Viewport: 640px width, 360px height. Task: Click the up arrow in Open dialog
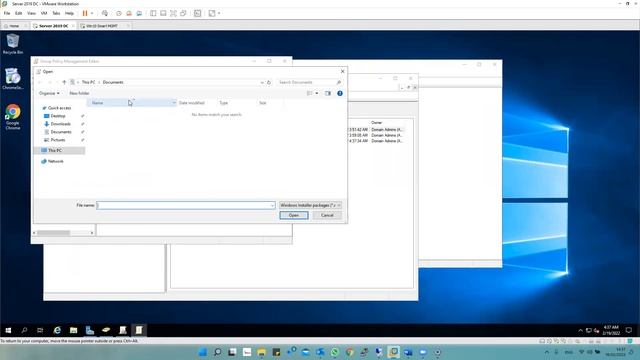[x=64, y=82]
